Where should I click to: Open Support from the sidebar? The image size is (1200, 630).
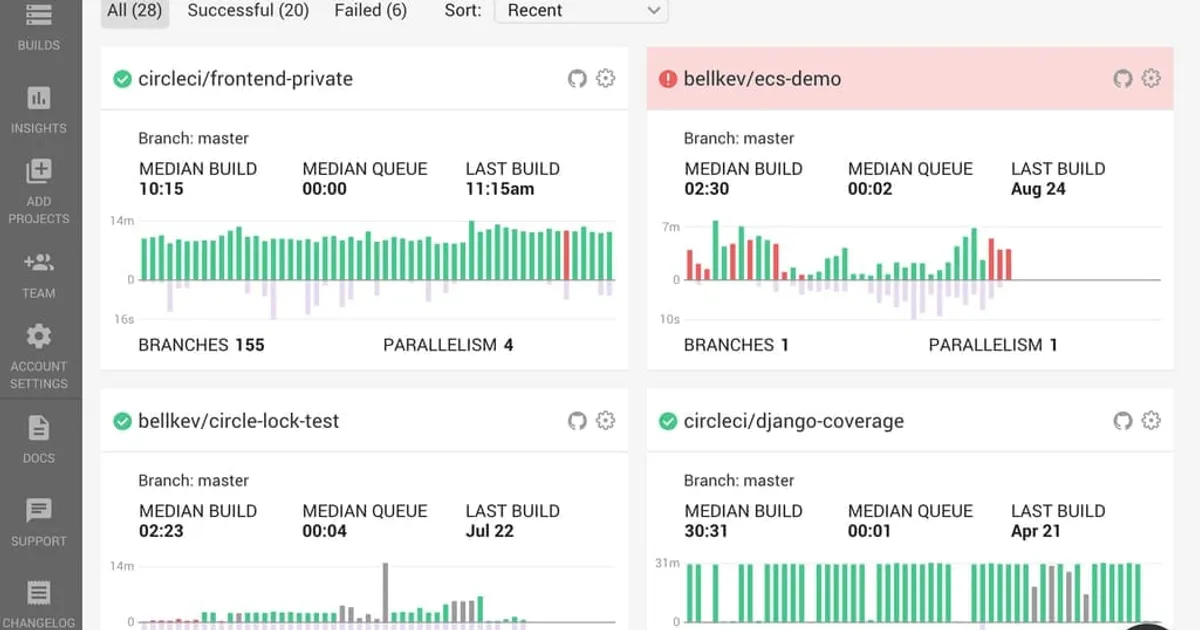[39, 522]
